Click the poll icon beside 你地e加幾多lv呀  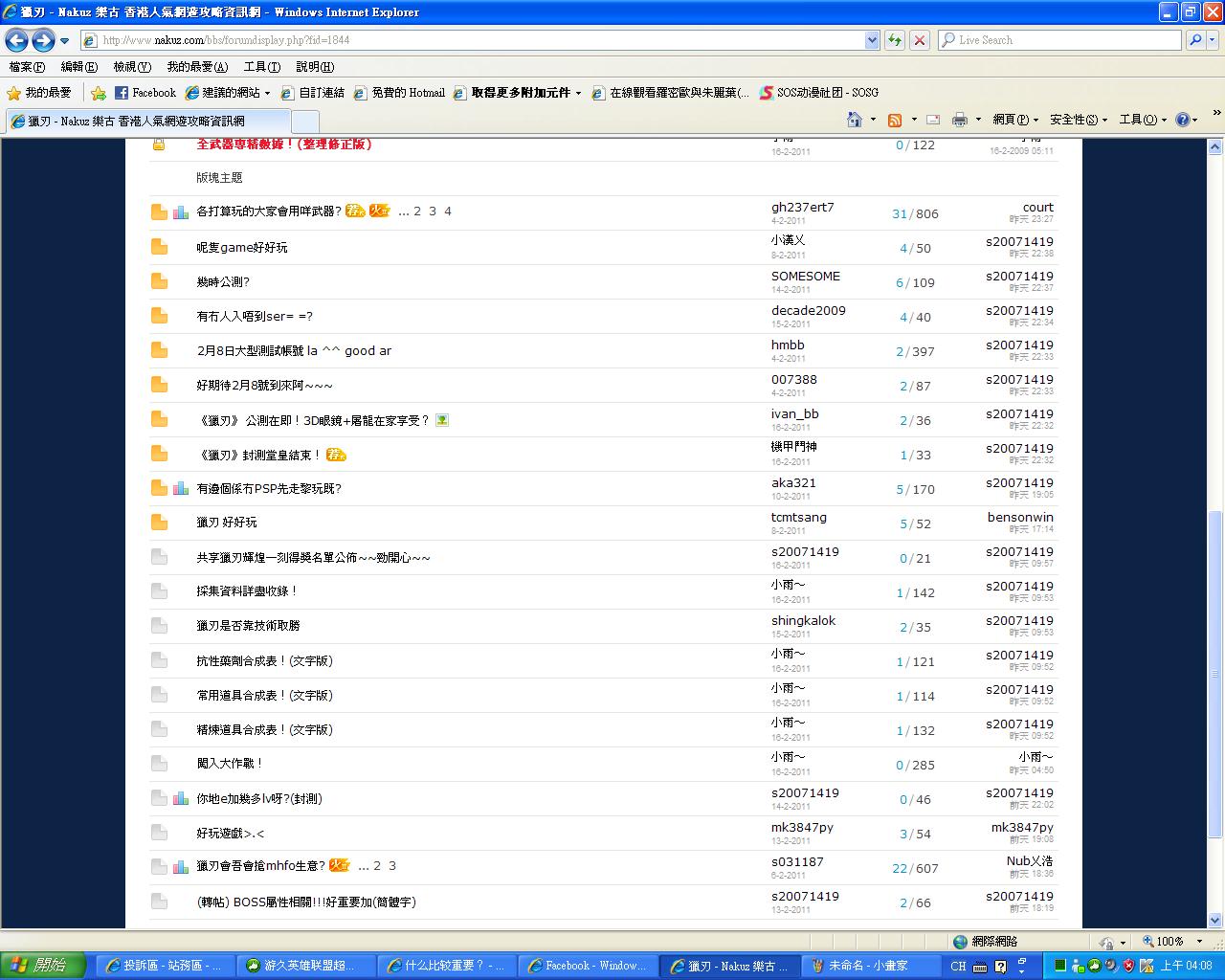tap(181, 798)
